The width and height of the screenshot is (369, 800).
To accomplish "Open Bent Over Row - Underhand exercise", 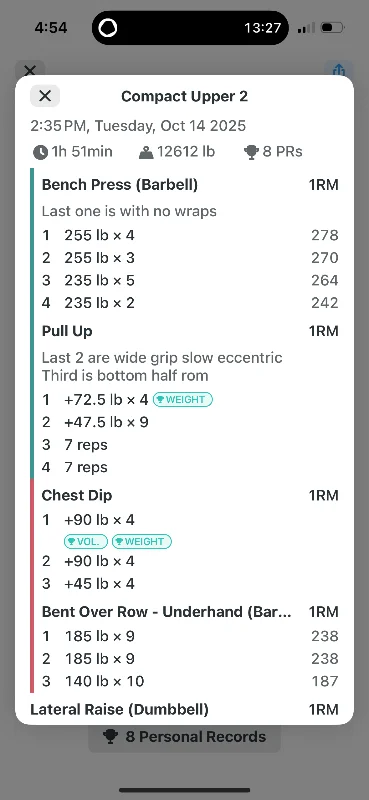I will (x=167, y=612).
